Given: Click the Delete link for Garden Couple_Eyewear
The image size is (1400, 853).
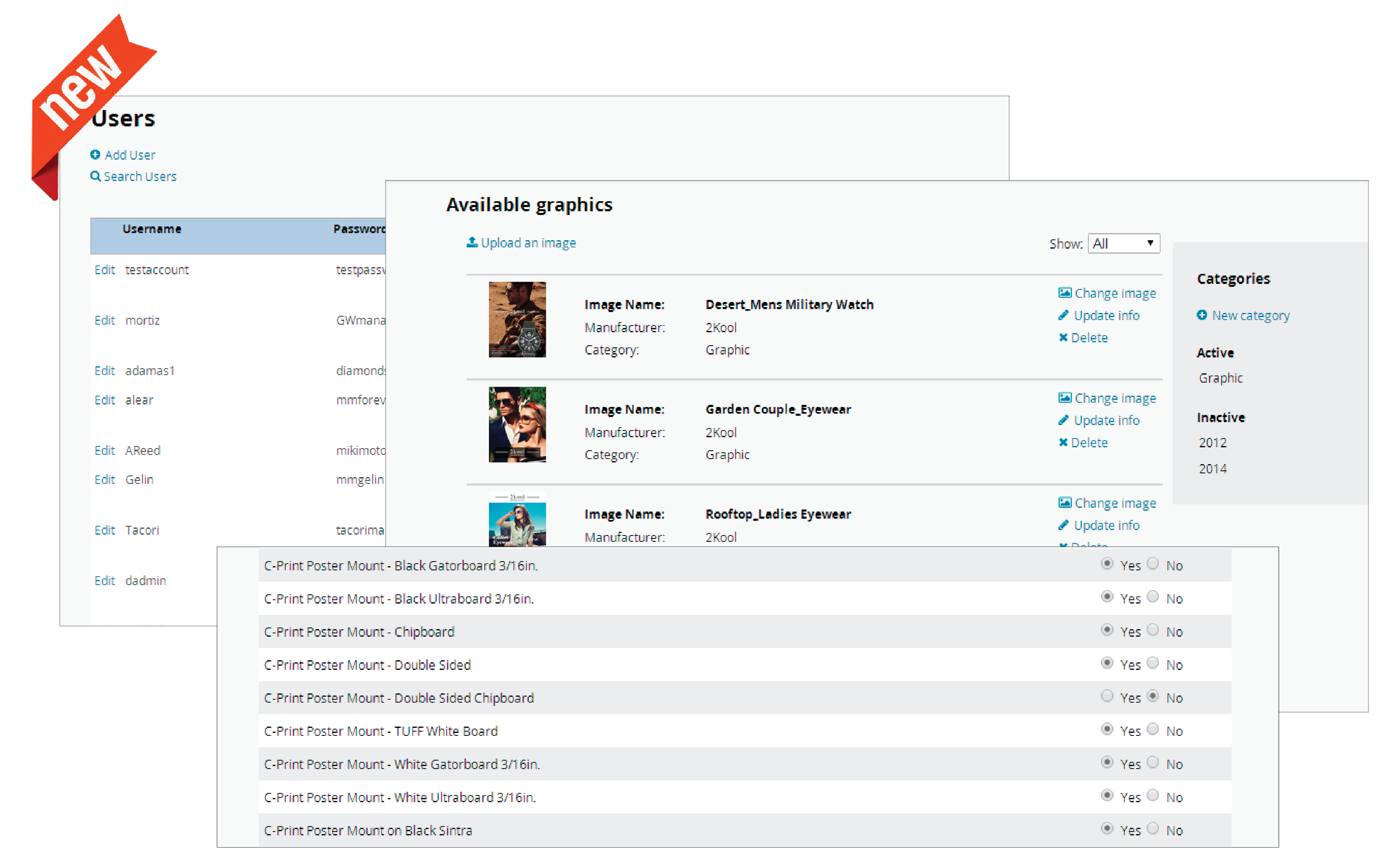Looking at the screenshot, I should coord(1089,442).
